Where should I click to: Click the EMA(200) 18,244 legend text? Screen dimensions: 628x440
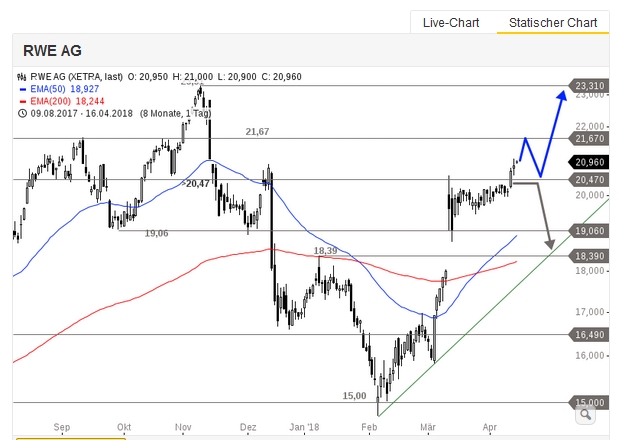[67, 101]
